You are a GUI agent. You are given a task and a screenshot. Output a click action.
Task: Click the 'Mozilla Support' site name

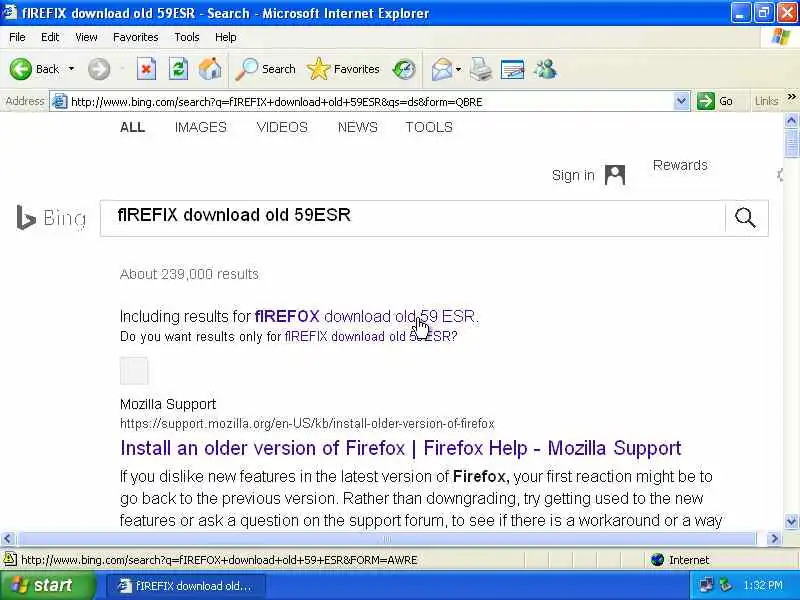point(168,404)
